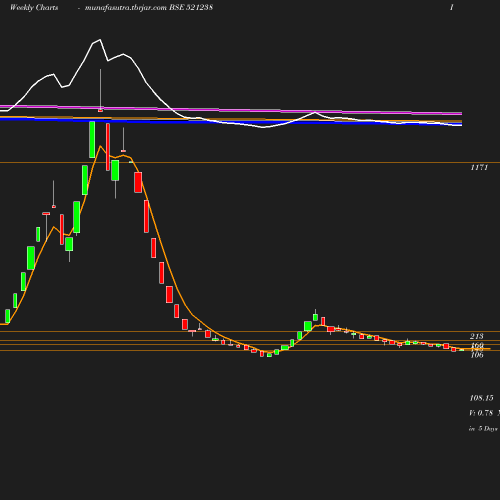This screenshot has width=500, height=500.
Task: Click the 106 price level label
Action: 477,355
